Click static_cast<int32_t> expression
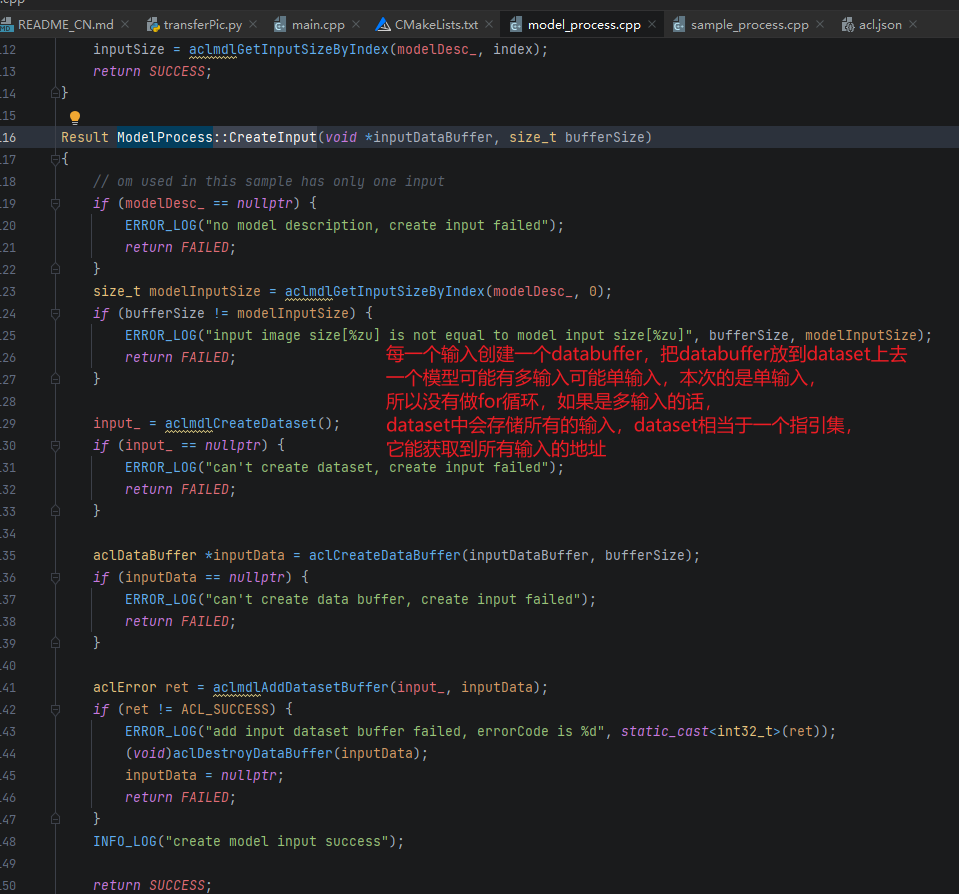The width and height of the screenshot is (959, 894). coord(701,731)
